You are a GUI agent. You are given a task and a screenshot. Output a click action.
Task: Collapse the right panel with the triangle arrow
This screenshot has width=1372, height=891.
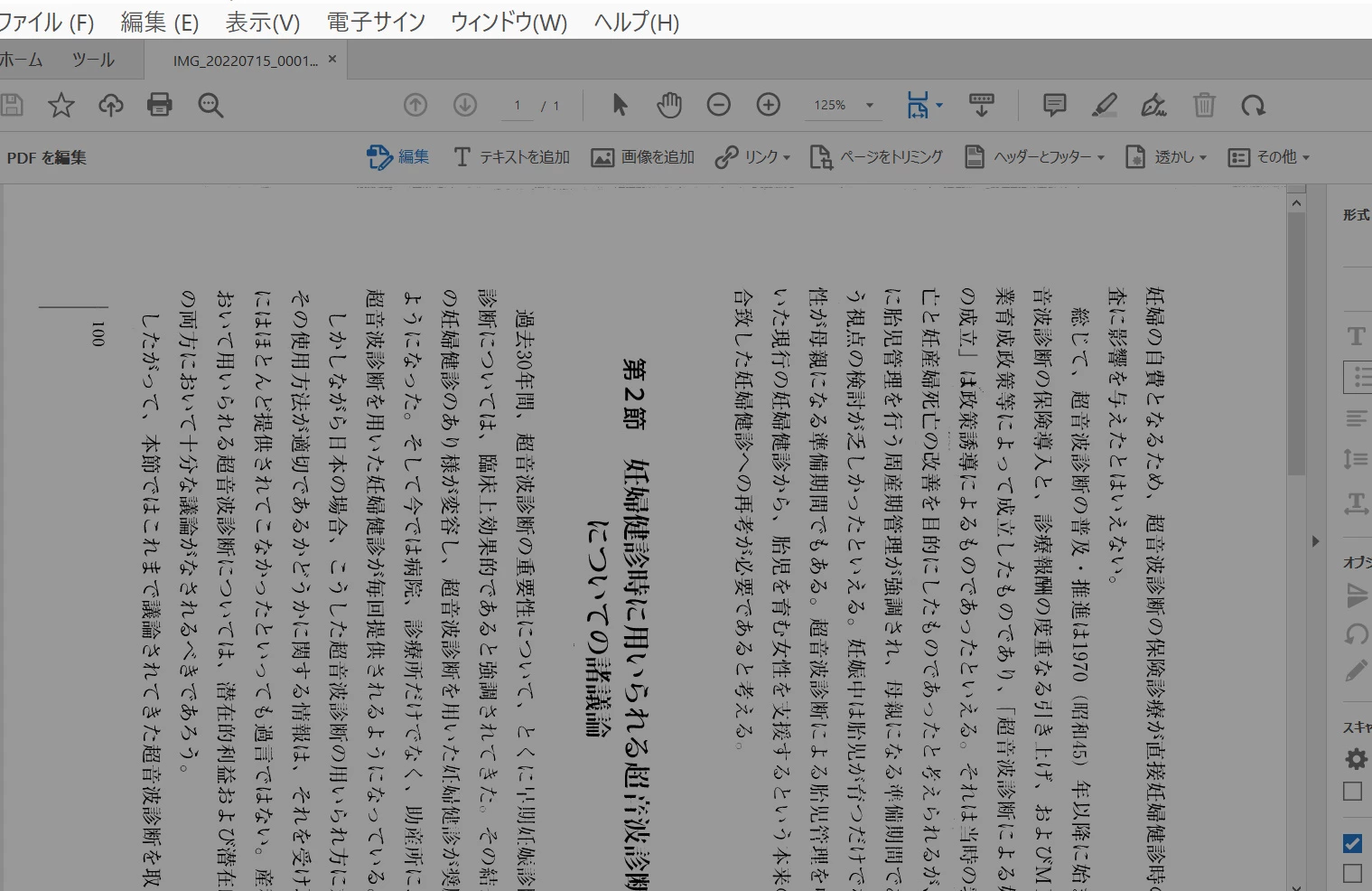[1315, 541]
